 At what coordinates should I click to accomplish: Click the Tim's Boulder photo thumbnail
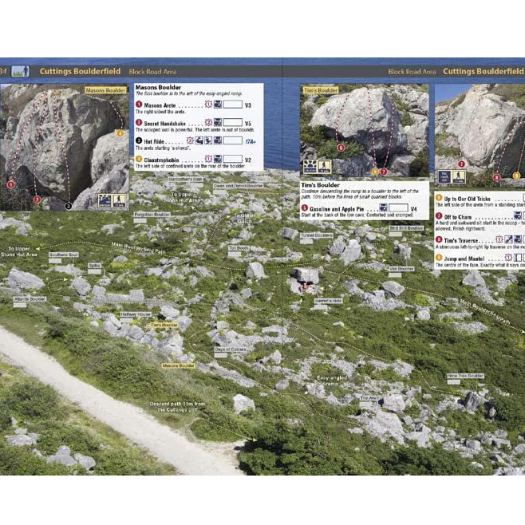(x=365, y=130)
